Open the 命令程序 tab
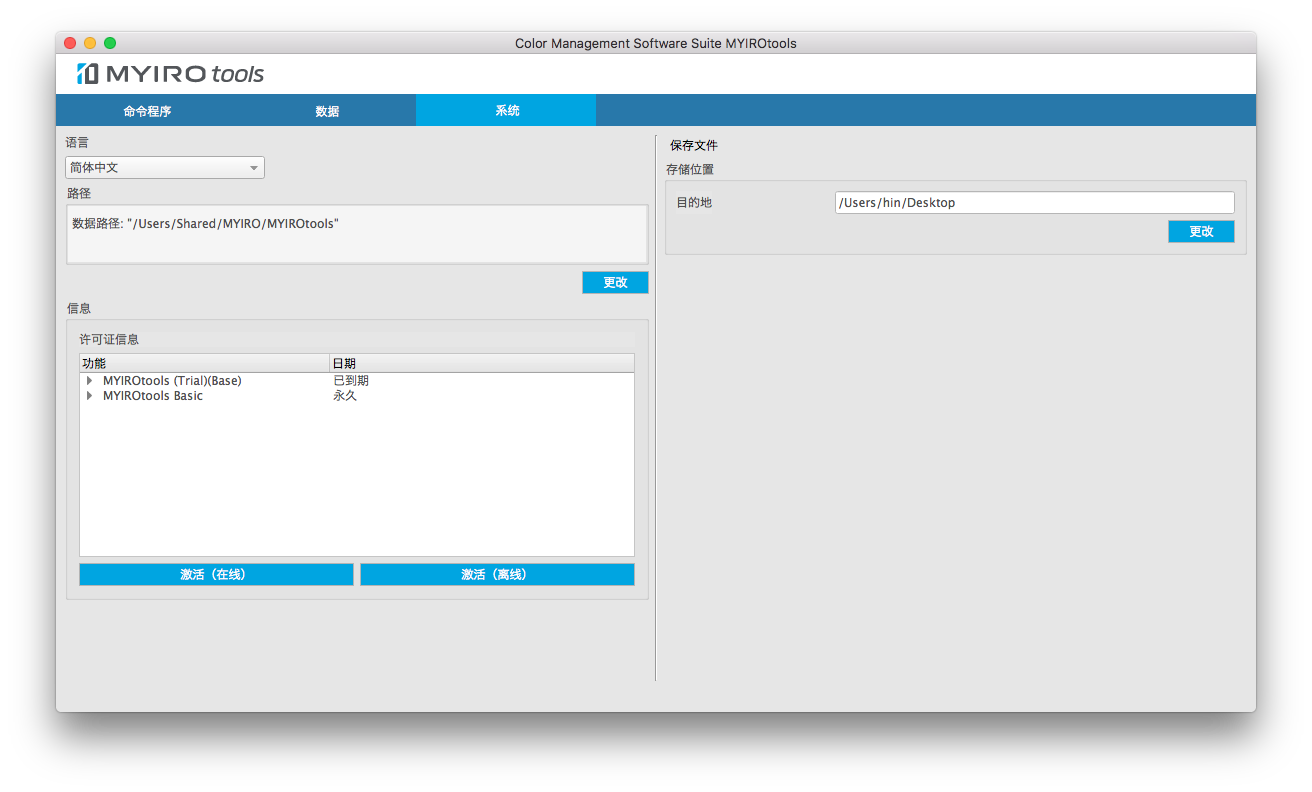 pos(148,111)
